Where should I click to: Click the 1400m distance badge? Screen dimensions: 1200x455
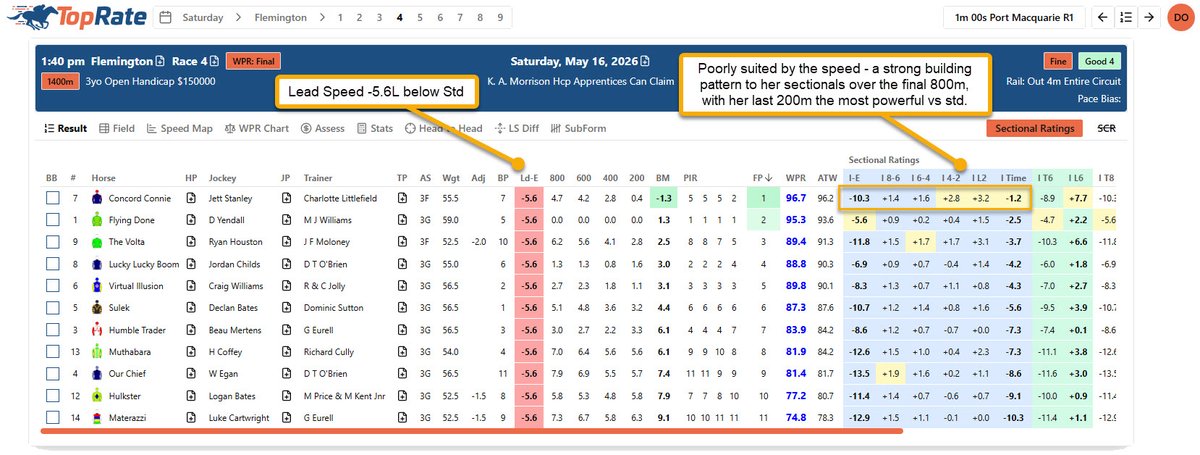[59, 82]
